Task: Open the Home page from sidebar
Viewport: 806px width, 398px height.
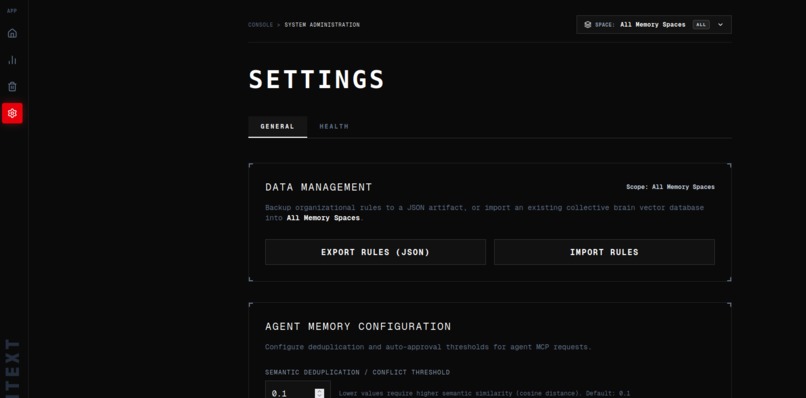Action: pyautogui.click(x=12, y=33)
